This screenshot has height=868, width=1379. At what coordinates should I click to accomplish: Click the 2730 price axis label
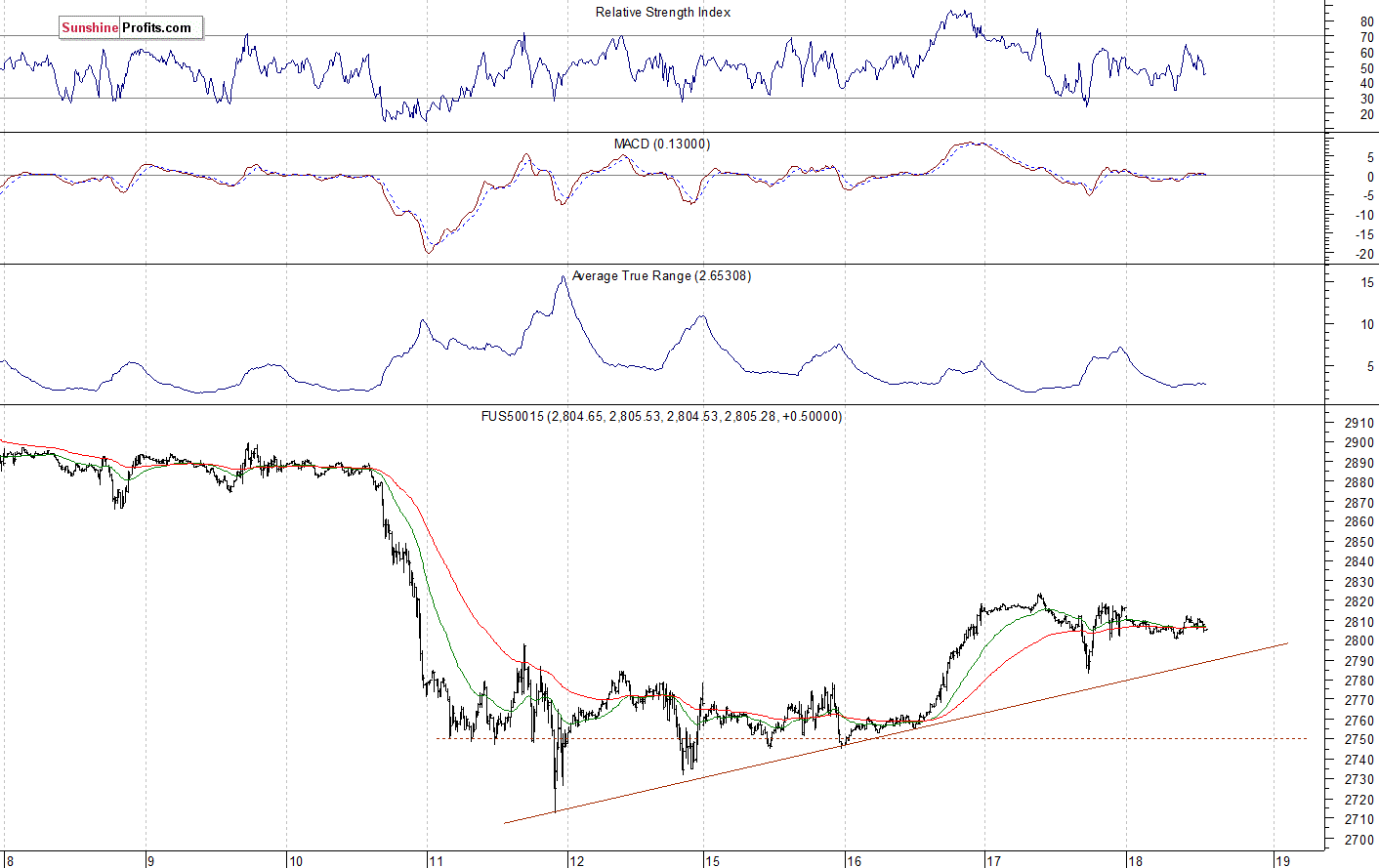tap(1359, 779)
